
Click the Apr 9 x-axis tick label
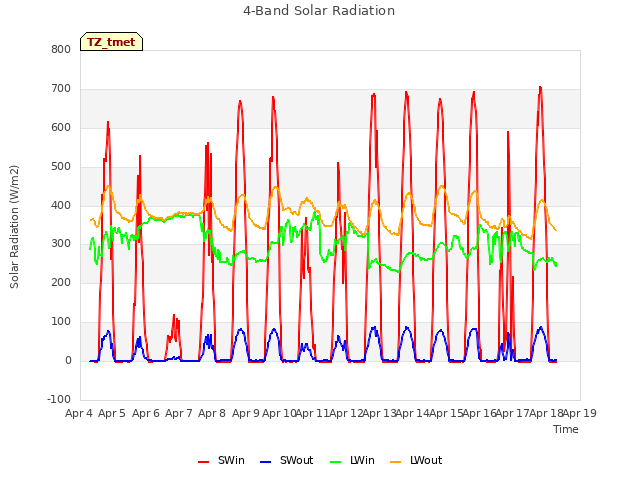click(x=246, y=413)
